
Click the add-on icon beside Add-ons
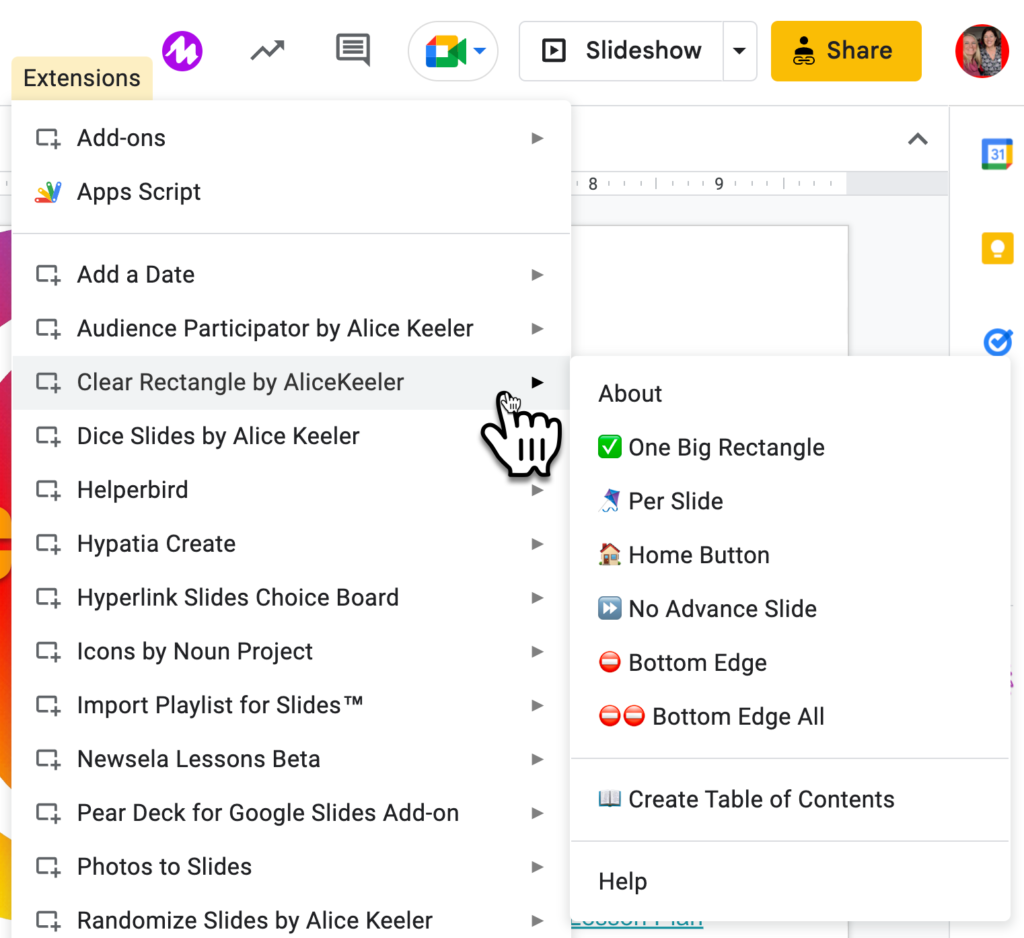pyautogui.click(x=48, y=138)
